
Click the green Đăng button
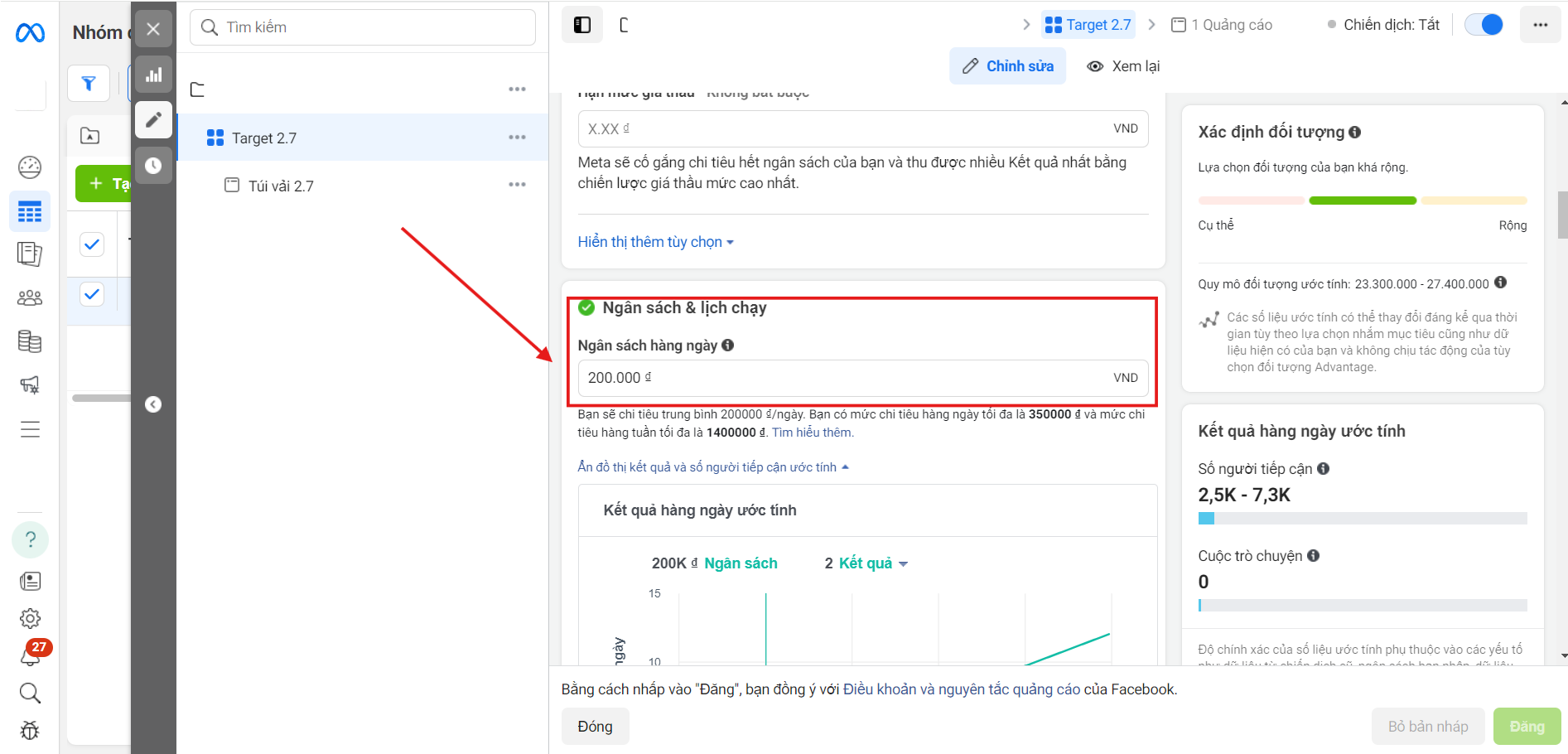tap(1527, 727)
